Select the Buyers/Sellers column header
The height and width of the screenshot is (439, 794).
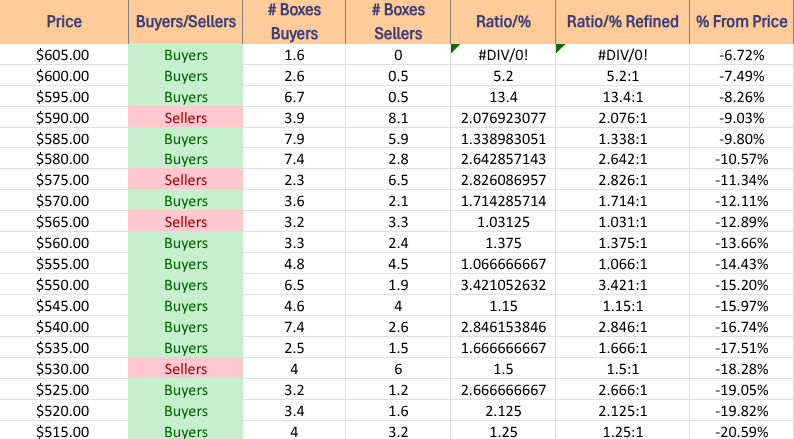(x=185, y=22)
